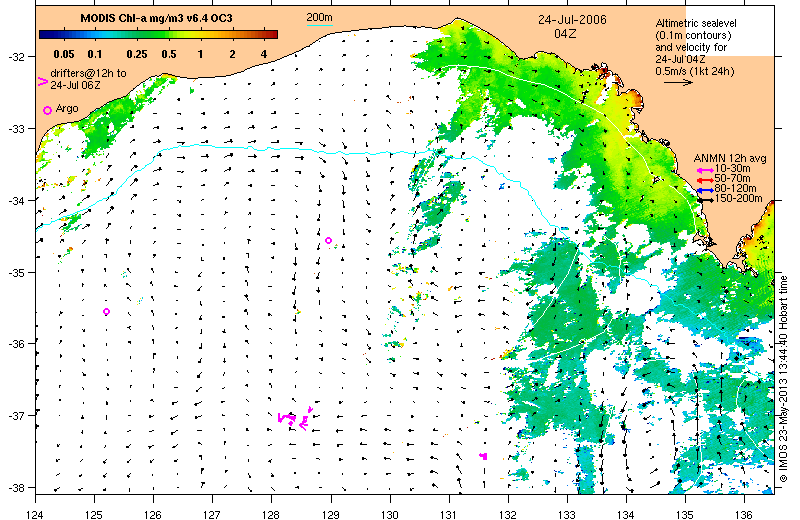Click the 'Altimetric sealevel' text
Screen dimensions: 800x520
pyautogui.click(x=696, y=23)
